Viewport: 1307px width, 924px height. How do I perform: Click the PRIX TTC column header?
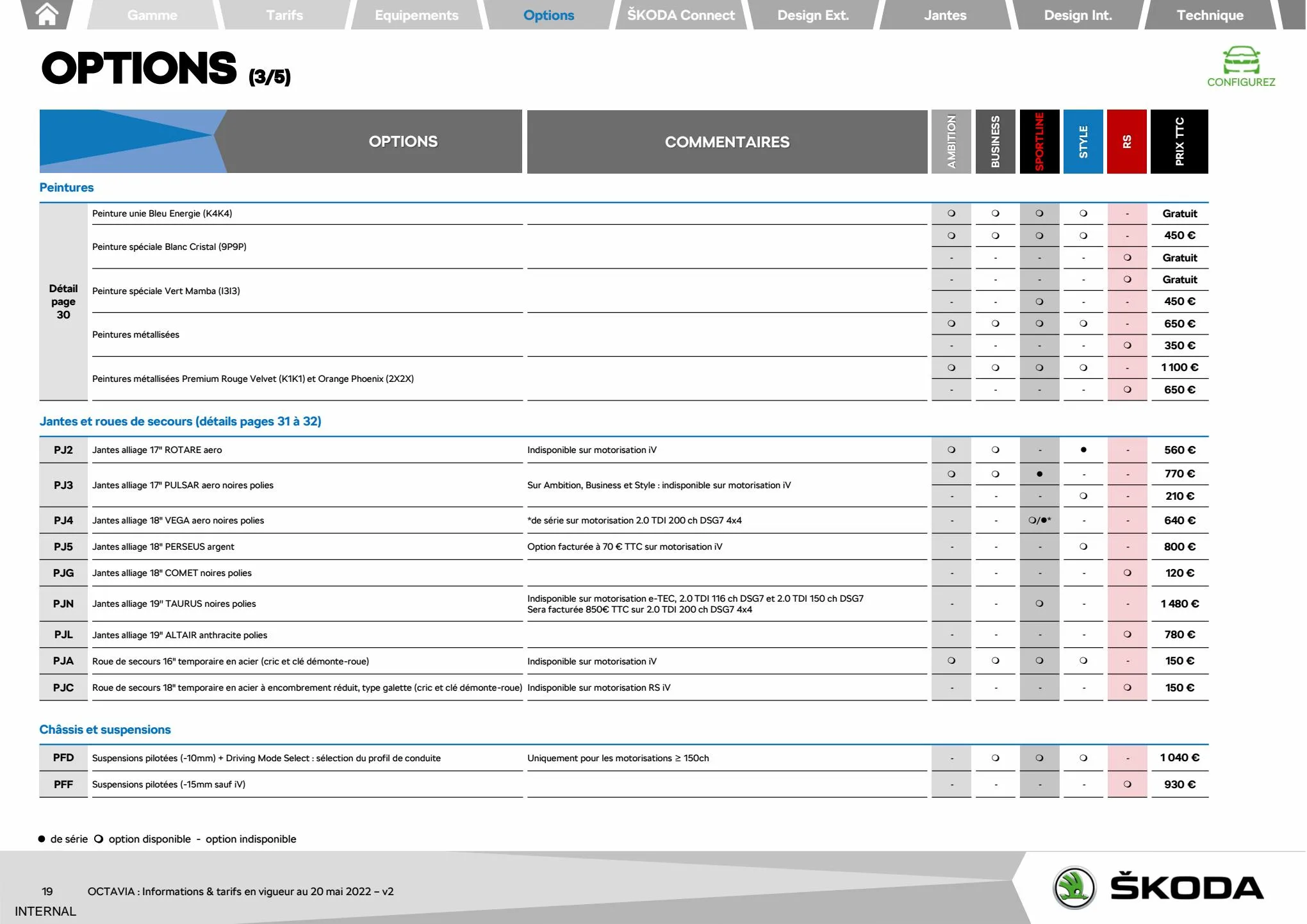[x=1180, y=142]
